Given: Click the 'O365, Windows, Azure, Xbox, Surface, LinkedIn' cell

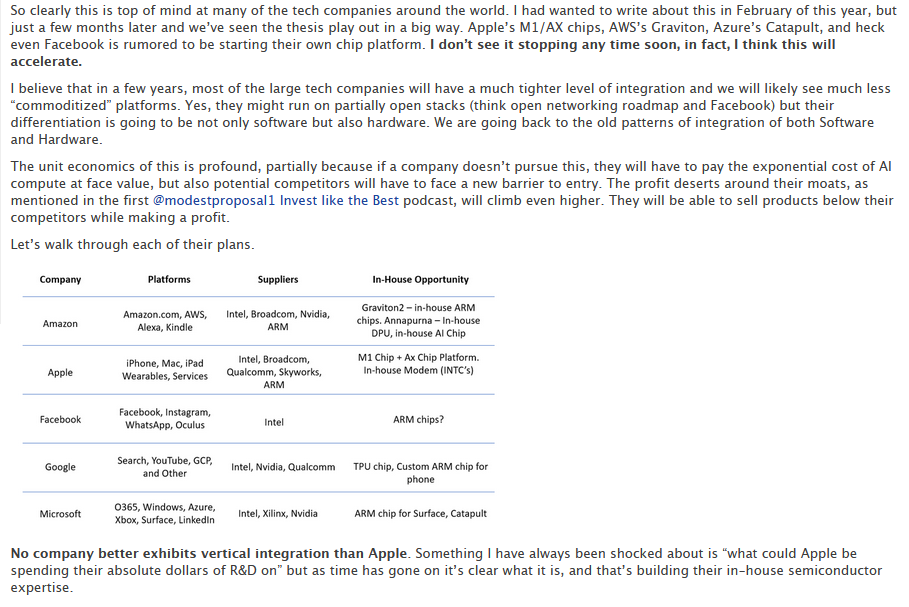Looking at the screenshot, I should (x=165, y=513).
